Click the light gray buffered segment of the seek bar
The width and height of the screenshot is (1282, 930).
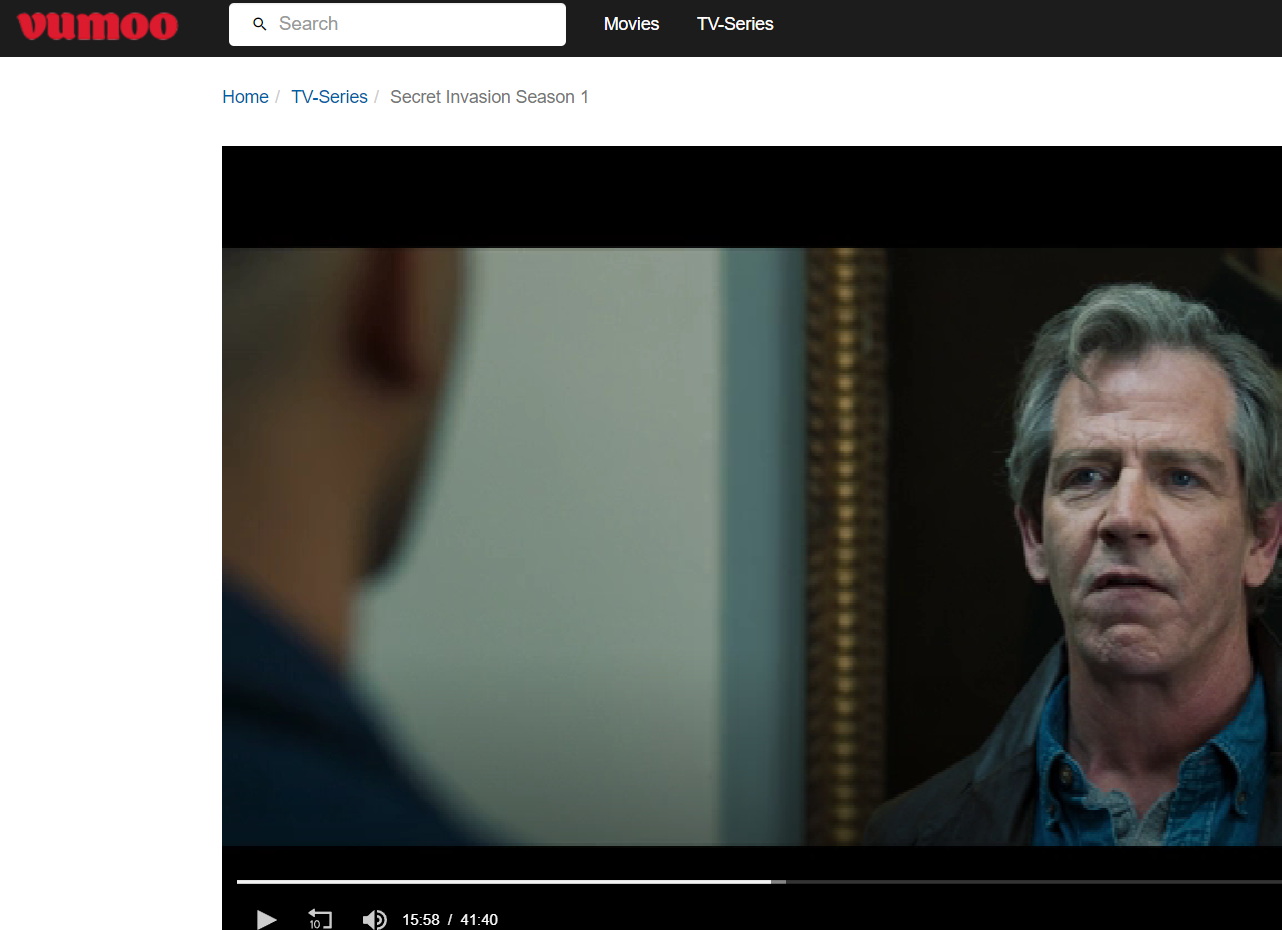779,882
